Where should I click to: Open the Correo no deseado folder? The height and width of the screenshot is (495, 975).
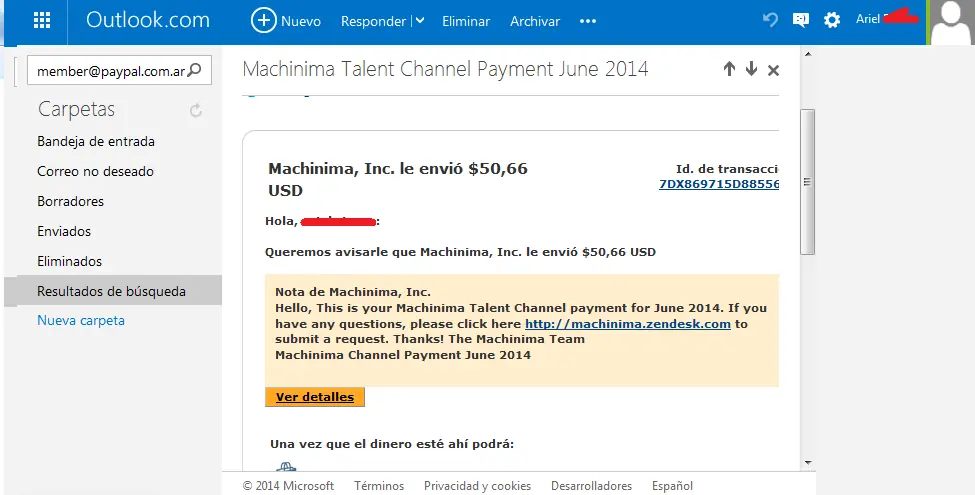[x=95, y=171]
